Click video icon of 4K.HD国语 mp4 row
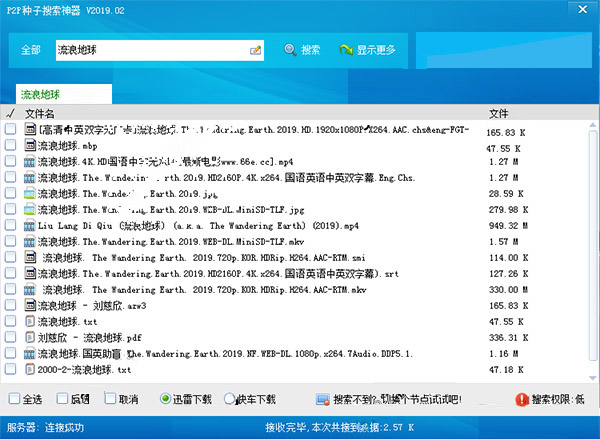This screenshot has height=440, width=600. pos(29,162)
